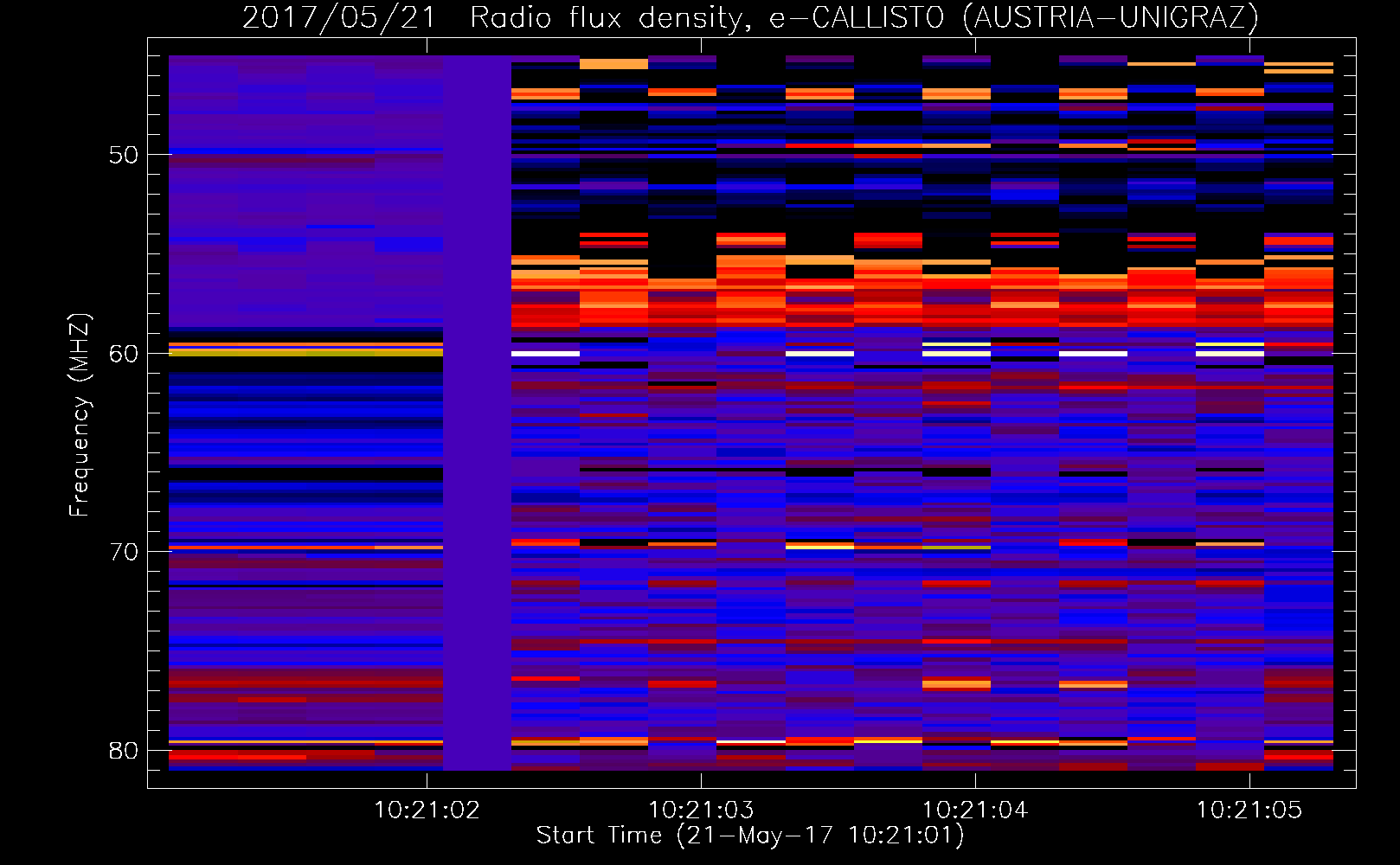1400x865 pixels.
Task: Click the time label 10:21:02
Action: tap(427, 810)
